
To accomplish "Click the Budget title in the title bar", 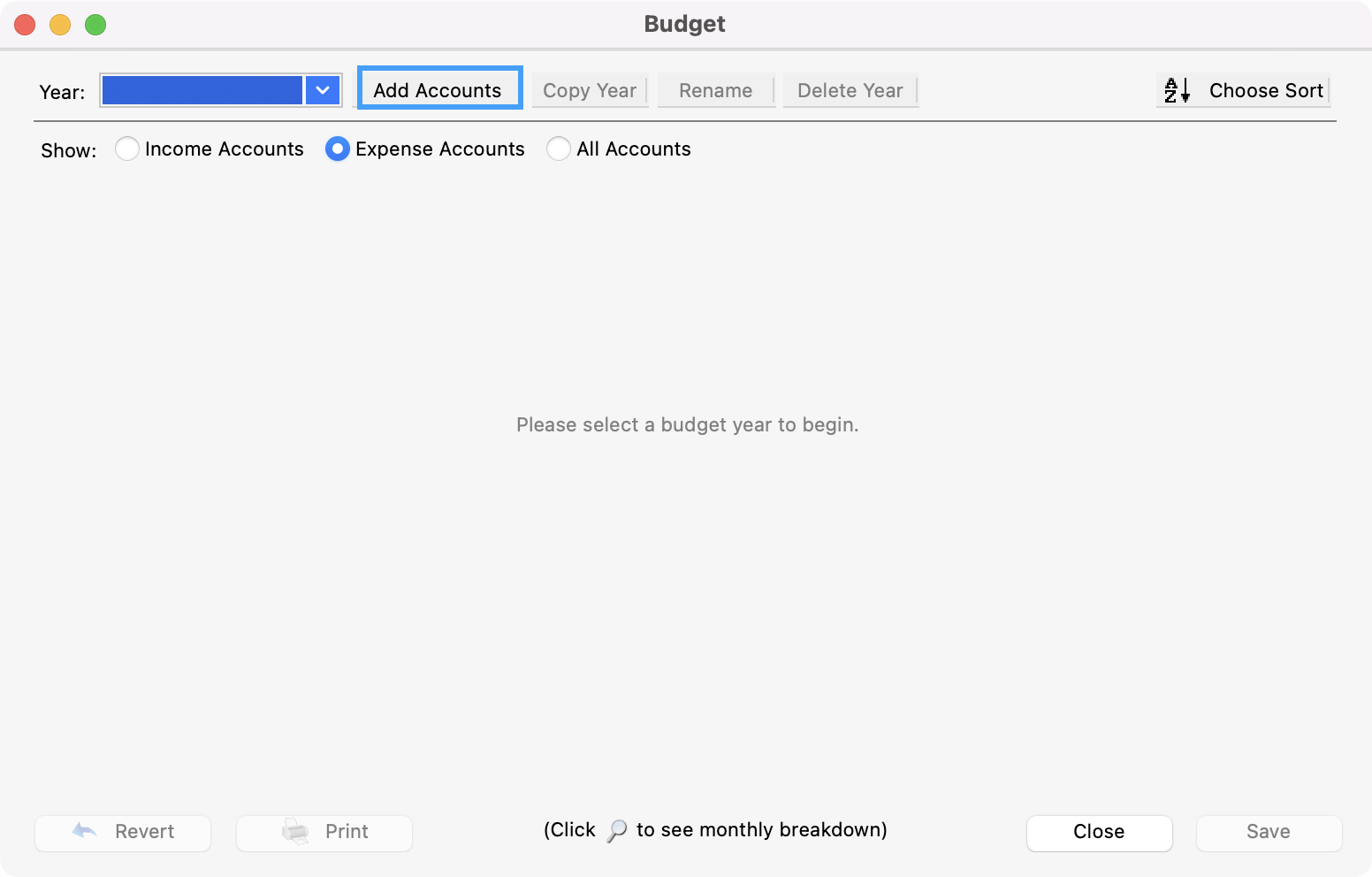I will 684,24.
